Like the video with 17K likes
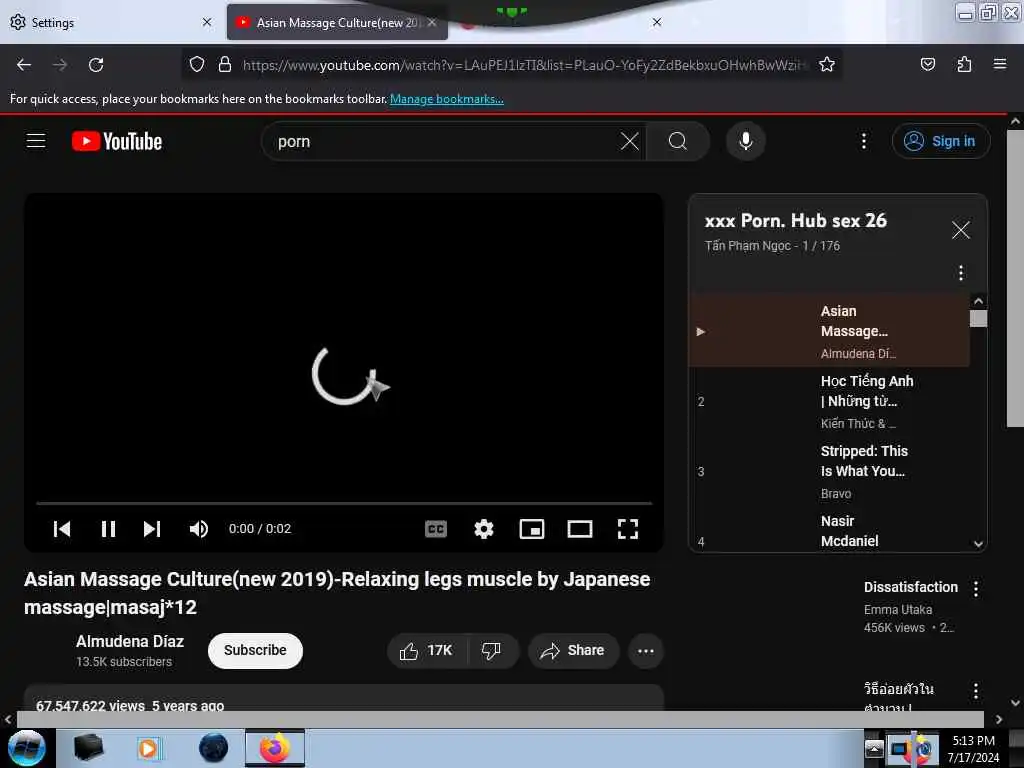This screenshot has height=768, width=1024. pos(427,650)
